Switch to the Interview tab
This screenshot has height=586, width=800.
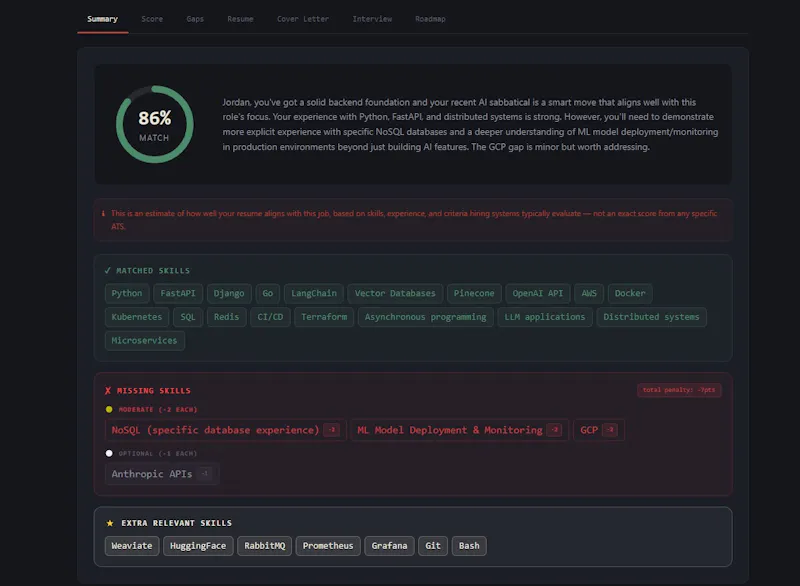372,19
